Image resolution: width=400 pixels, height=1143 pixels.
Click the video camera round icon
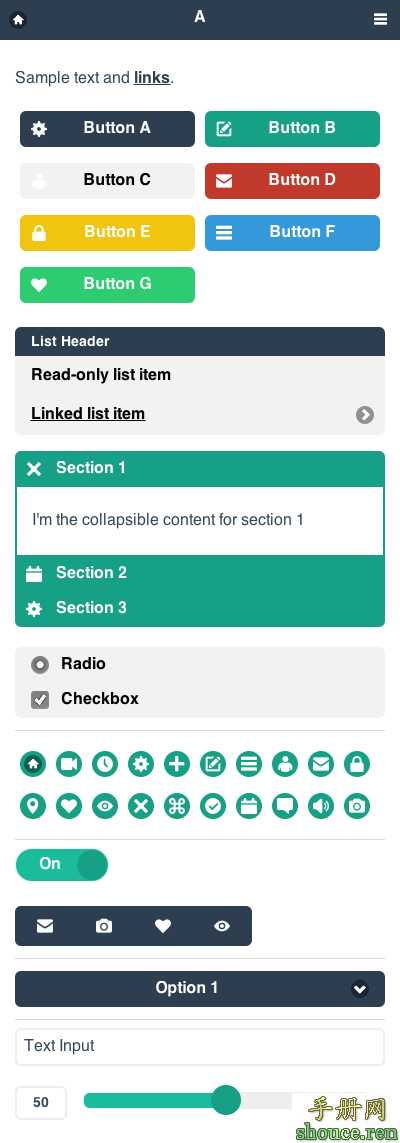tap(68, 764)
